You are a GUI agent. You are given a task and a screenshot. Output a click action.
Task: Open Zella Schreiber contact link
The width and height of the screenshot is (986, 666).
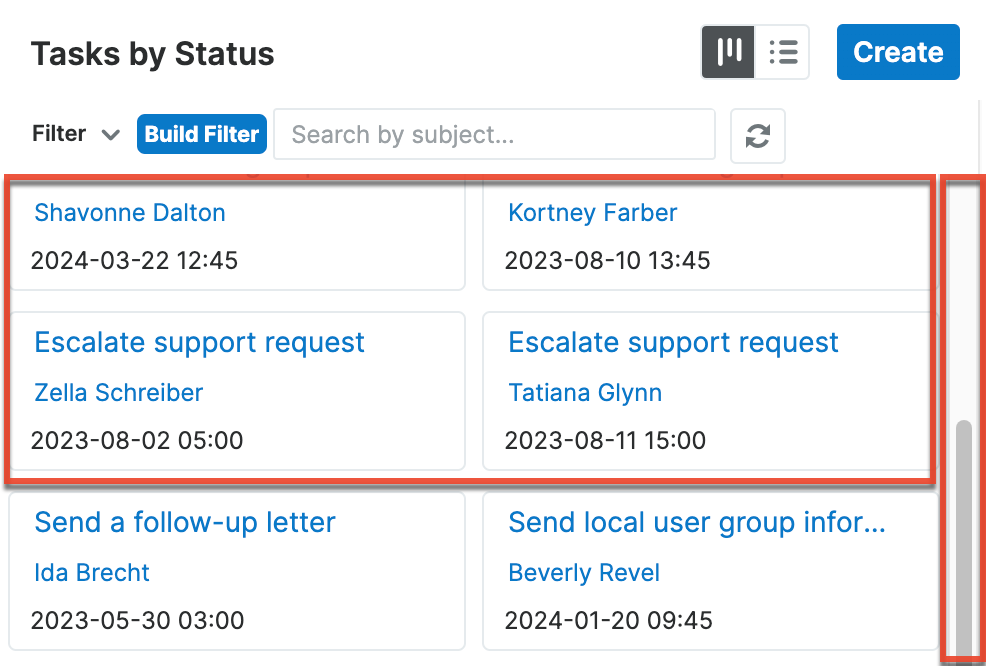click(118, 393)
